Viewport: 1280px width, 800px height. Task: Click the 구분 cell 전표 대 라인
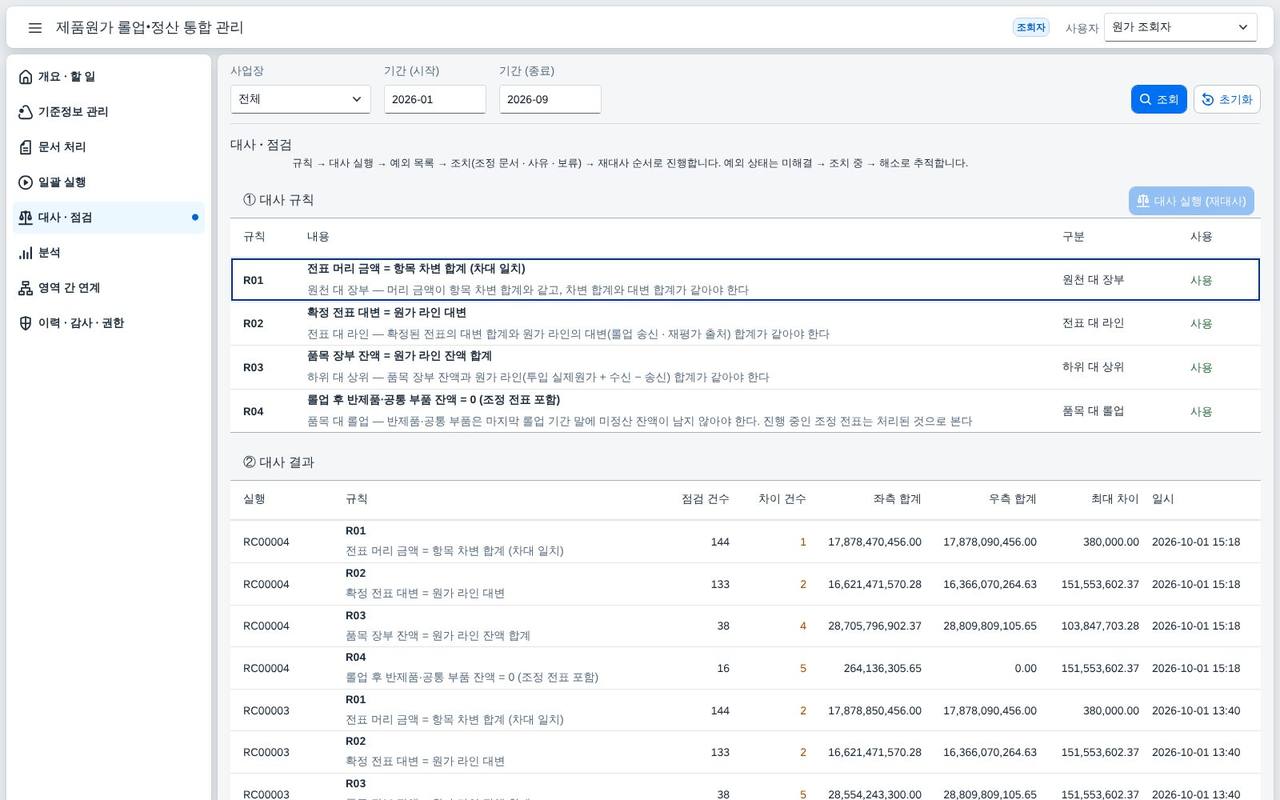click(1093, 323)
